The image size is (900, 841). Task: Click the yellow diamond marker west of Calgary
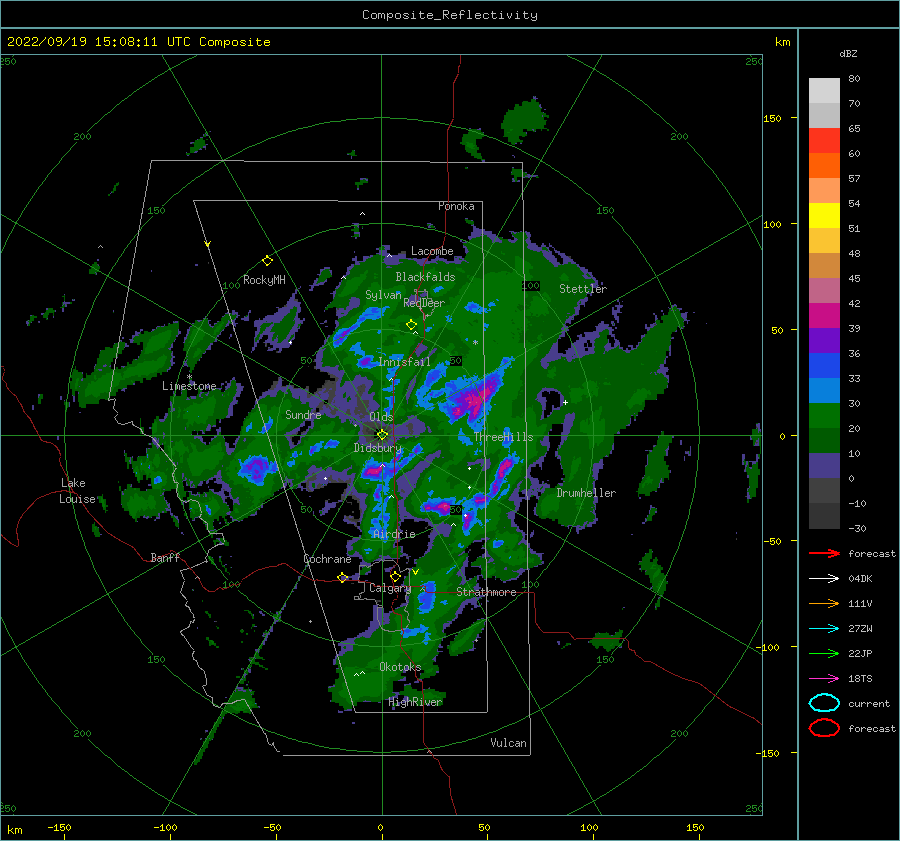coord(343,578)
